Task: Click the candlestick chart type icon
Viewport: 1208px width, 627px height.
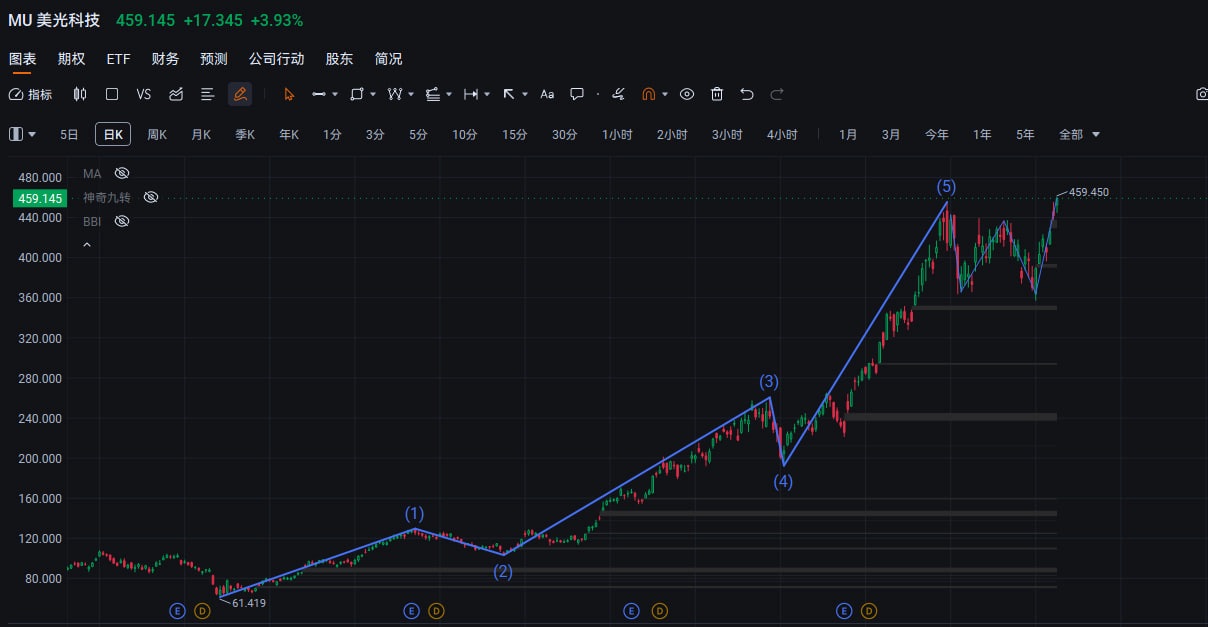Action: 80,94
